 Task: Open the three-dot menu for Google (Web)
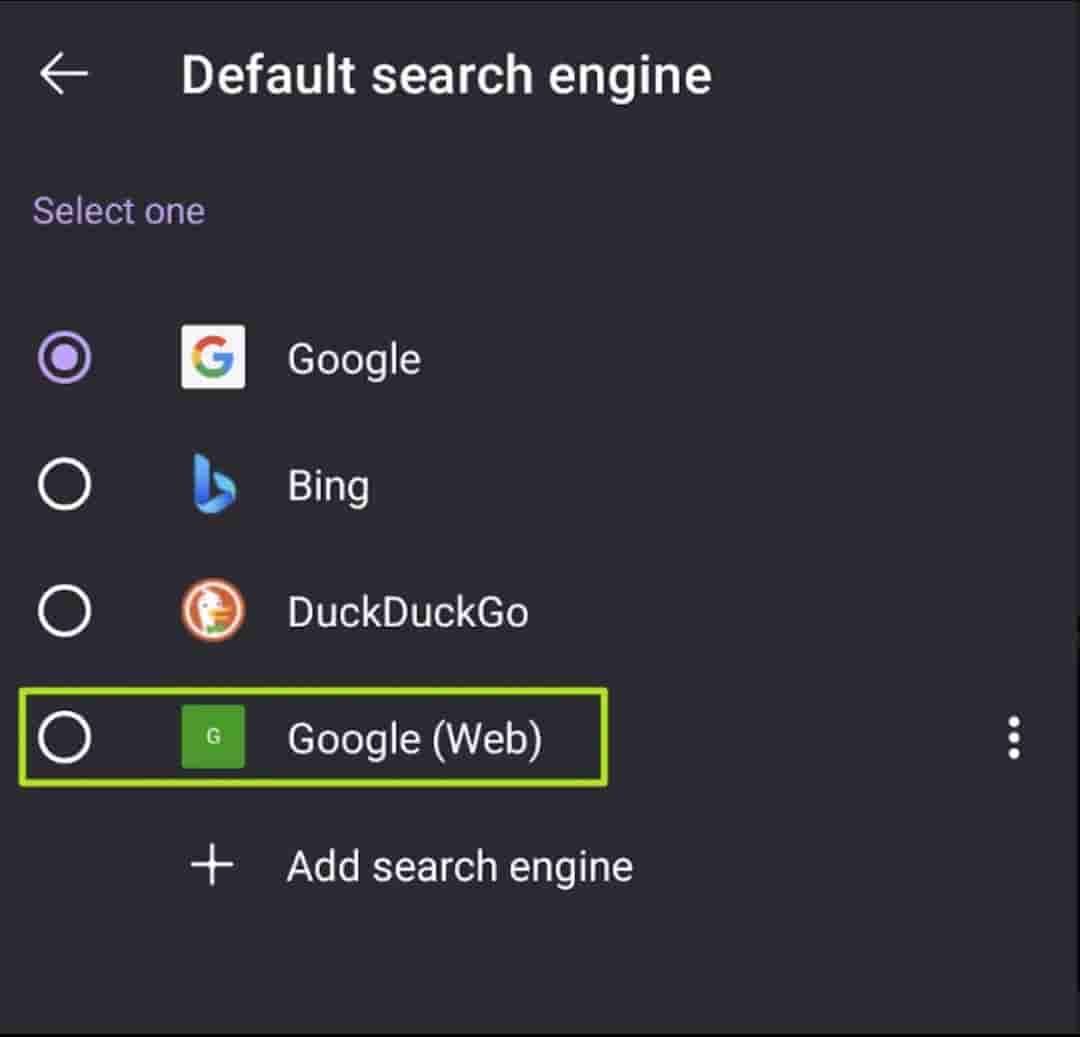pyautogui.click(x=1014, y=738)
